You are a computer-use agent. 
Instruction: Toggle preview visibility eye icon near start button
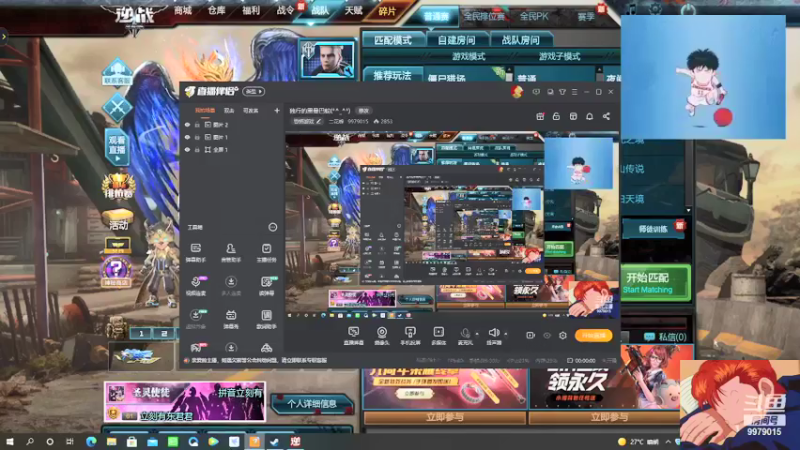(x=546, y=335)
